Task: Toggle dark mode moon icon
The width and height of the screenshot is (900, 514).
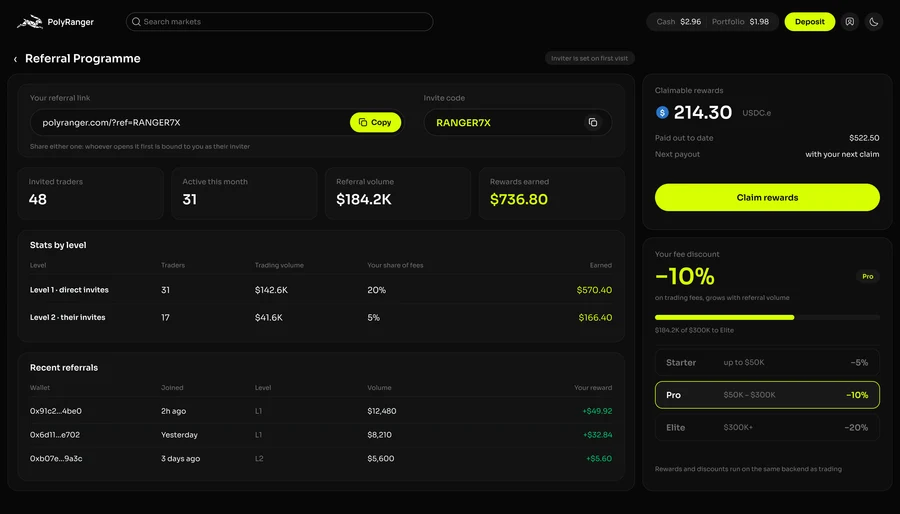Action: pos(874,22)
